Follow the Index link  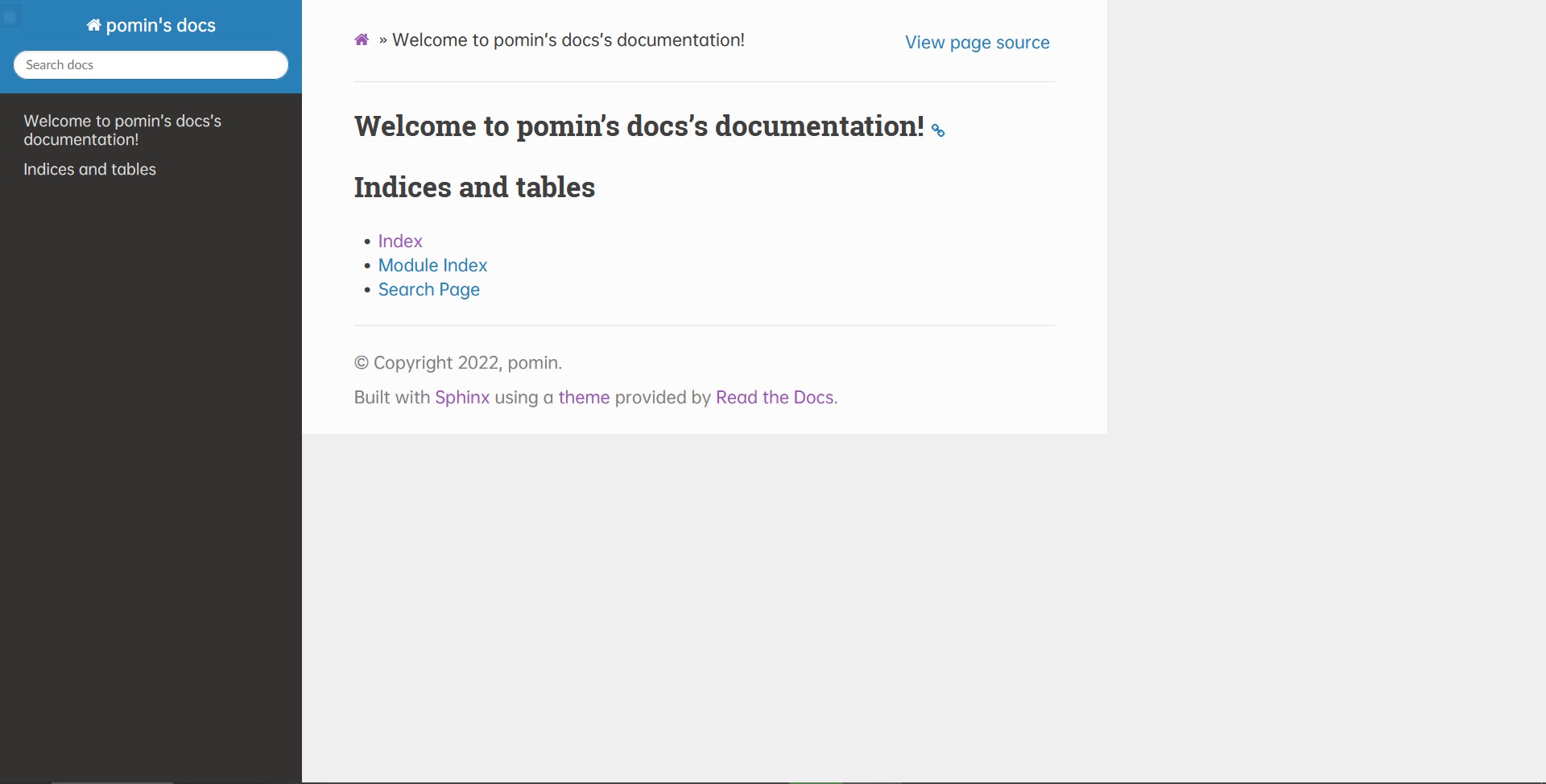(x=400, y=241)
